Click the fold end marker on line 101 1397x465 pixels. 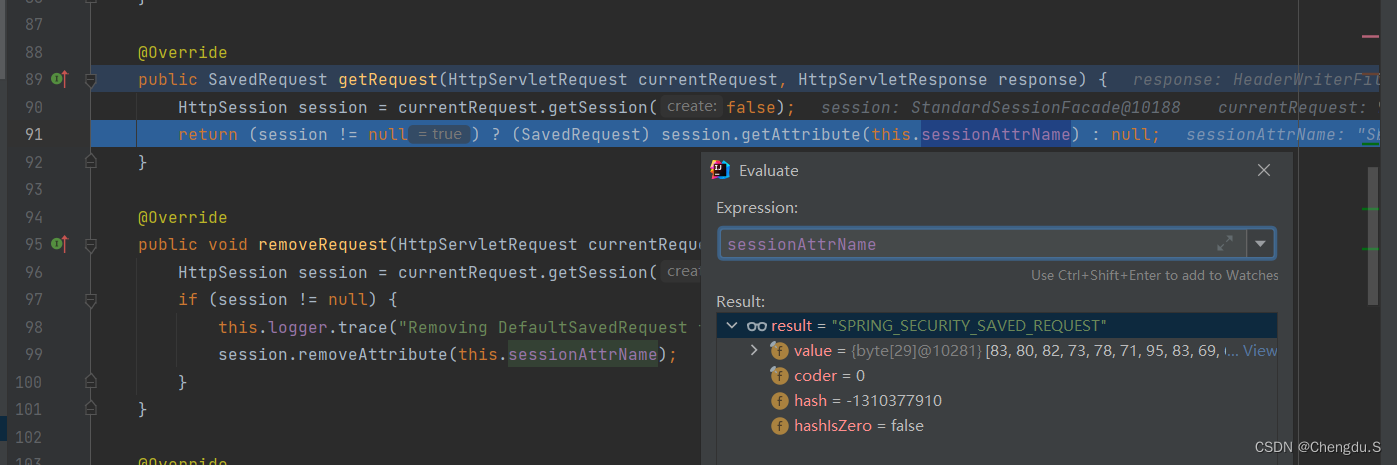90,409
